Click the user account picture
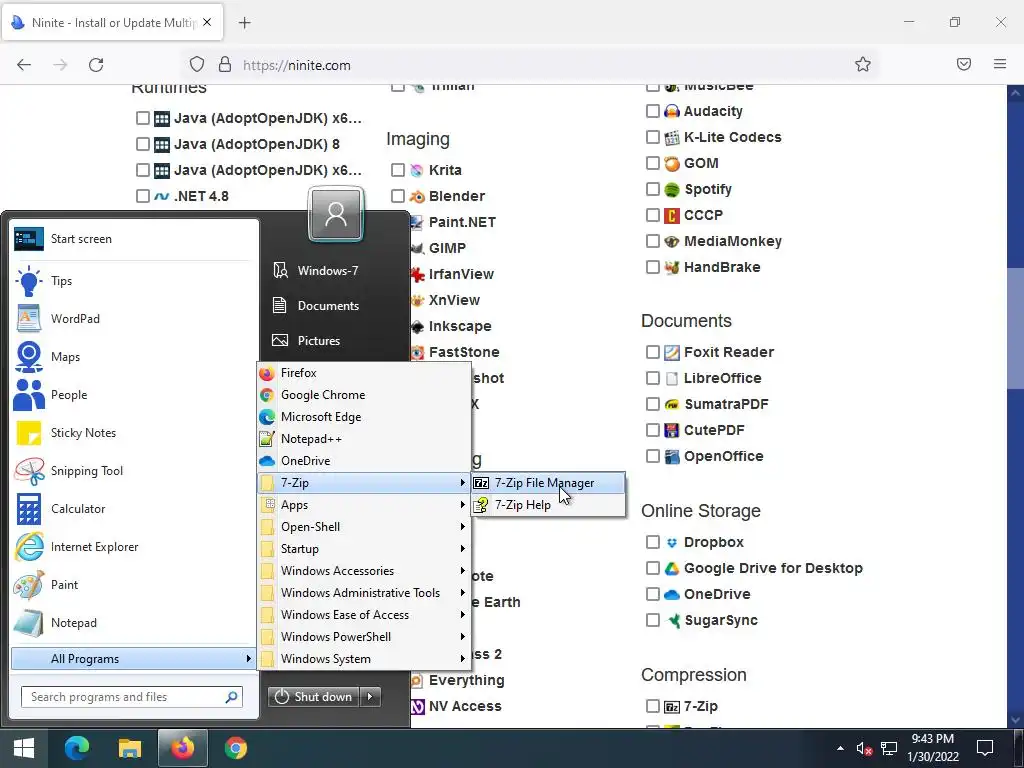Image resolution: width=1024 pixels, height=768 pixels. (336, 214)
